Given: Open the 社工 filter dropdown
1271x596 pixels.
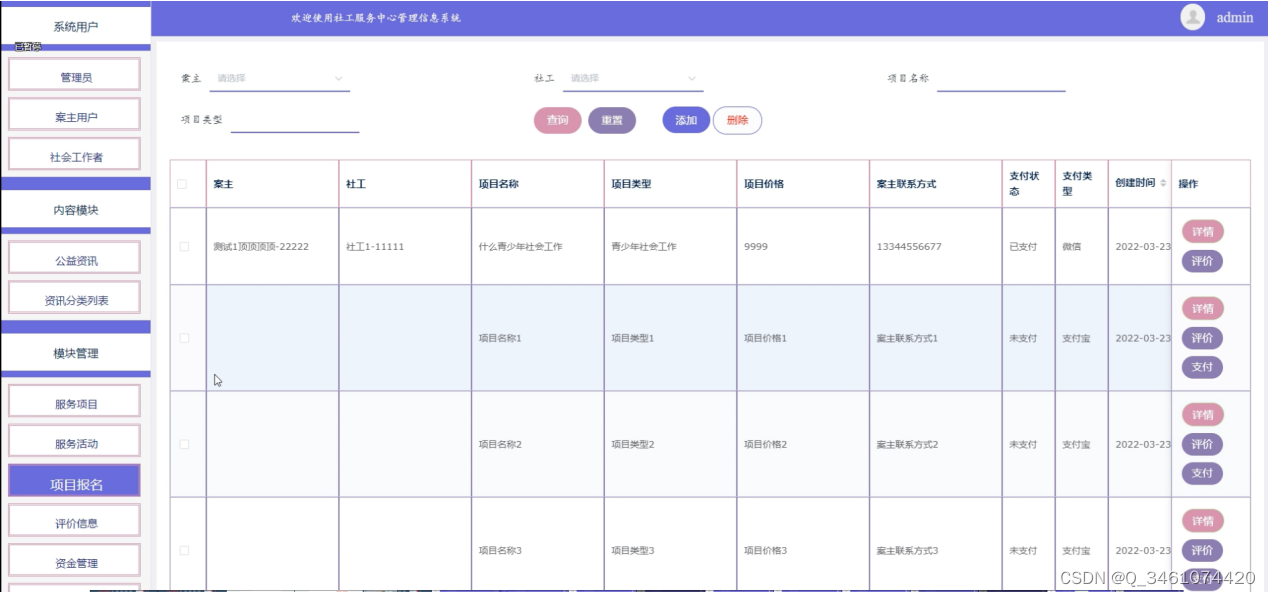Looking at the screenshot, I should 633,78.
